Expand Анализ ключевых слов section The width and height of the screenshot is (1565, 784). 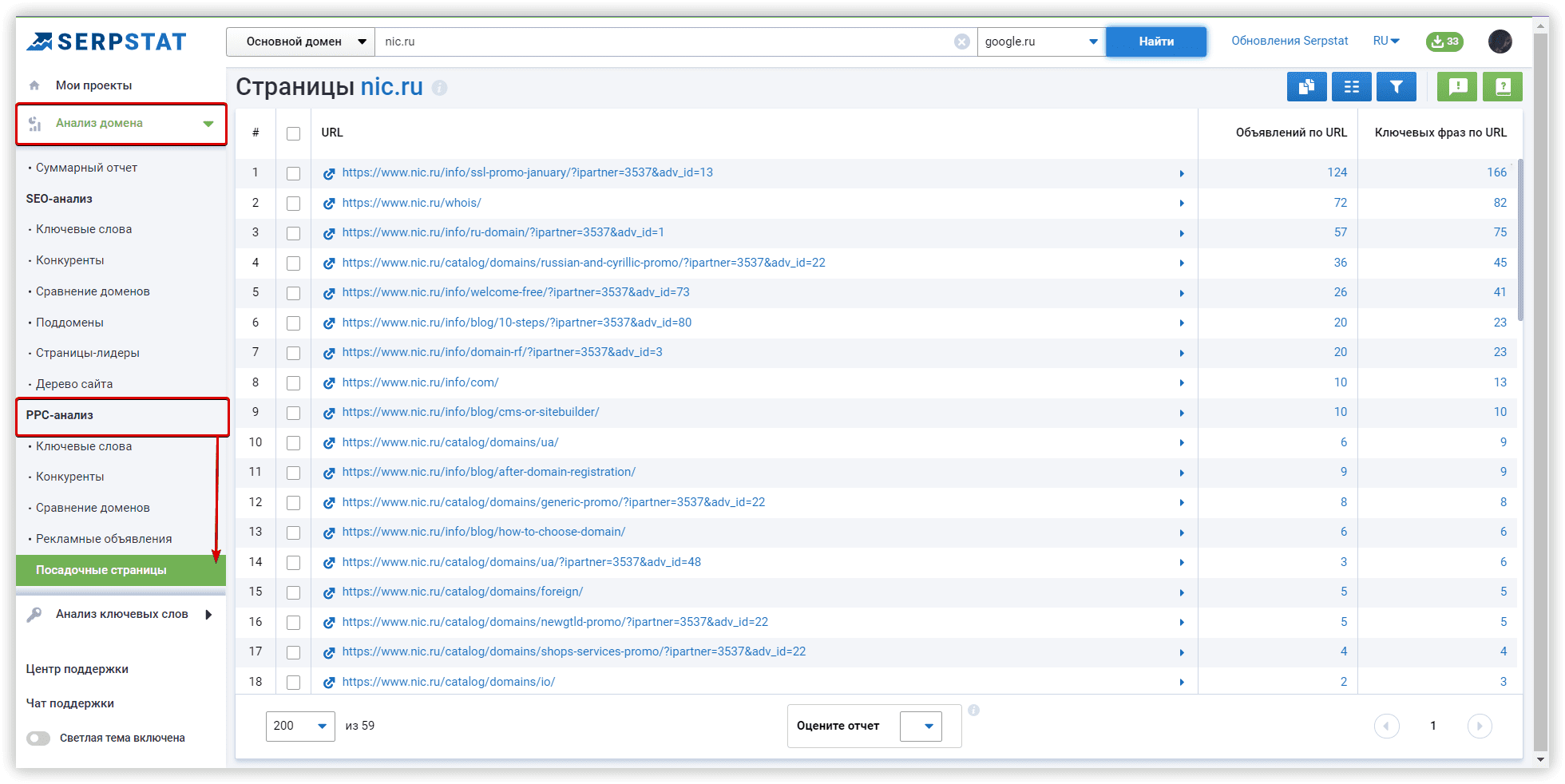click(208, 615)
